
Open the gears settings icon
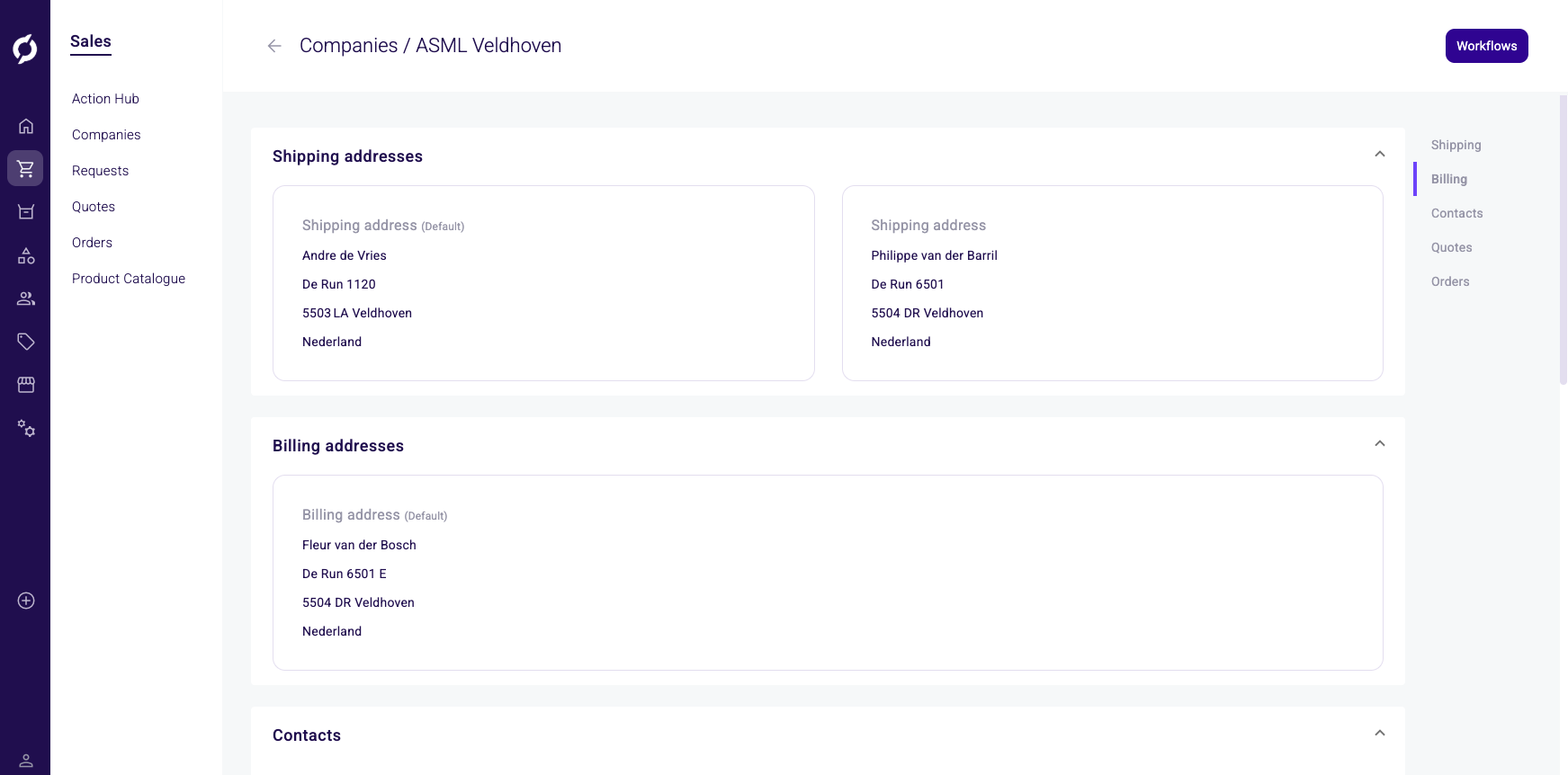coord(26,428)
